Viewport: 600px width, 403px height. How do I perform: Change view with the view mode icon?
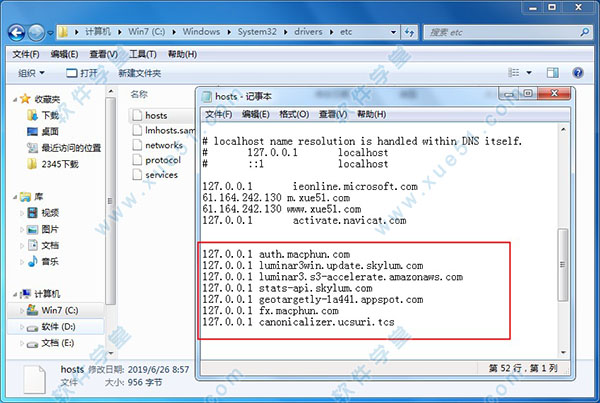(x=514, y=72)
